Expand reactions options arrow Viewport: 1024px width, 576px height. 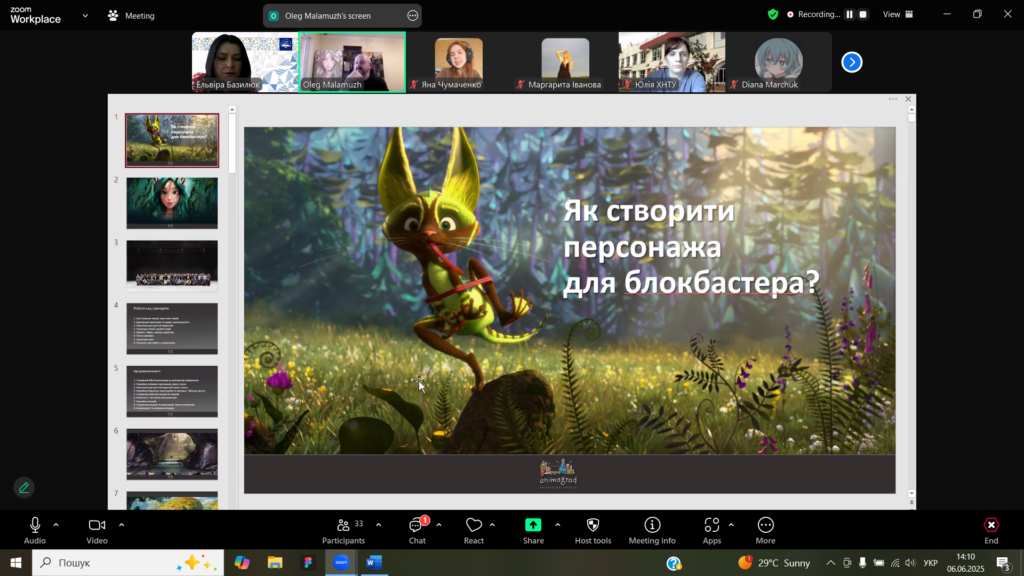click(492, 525)
